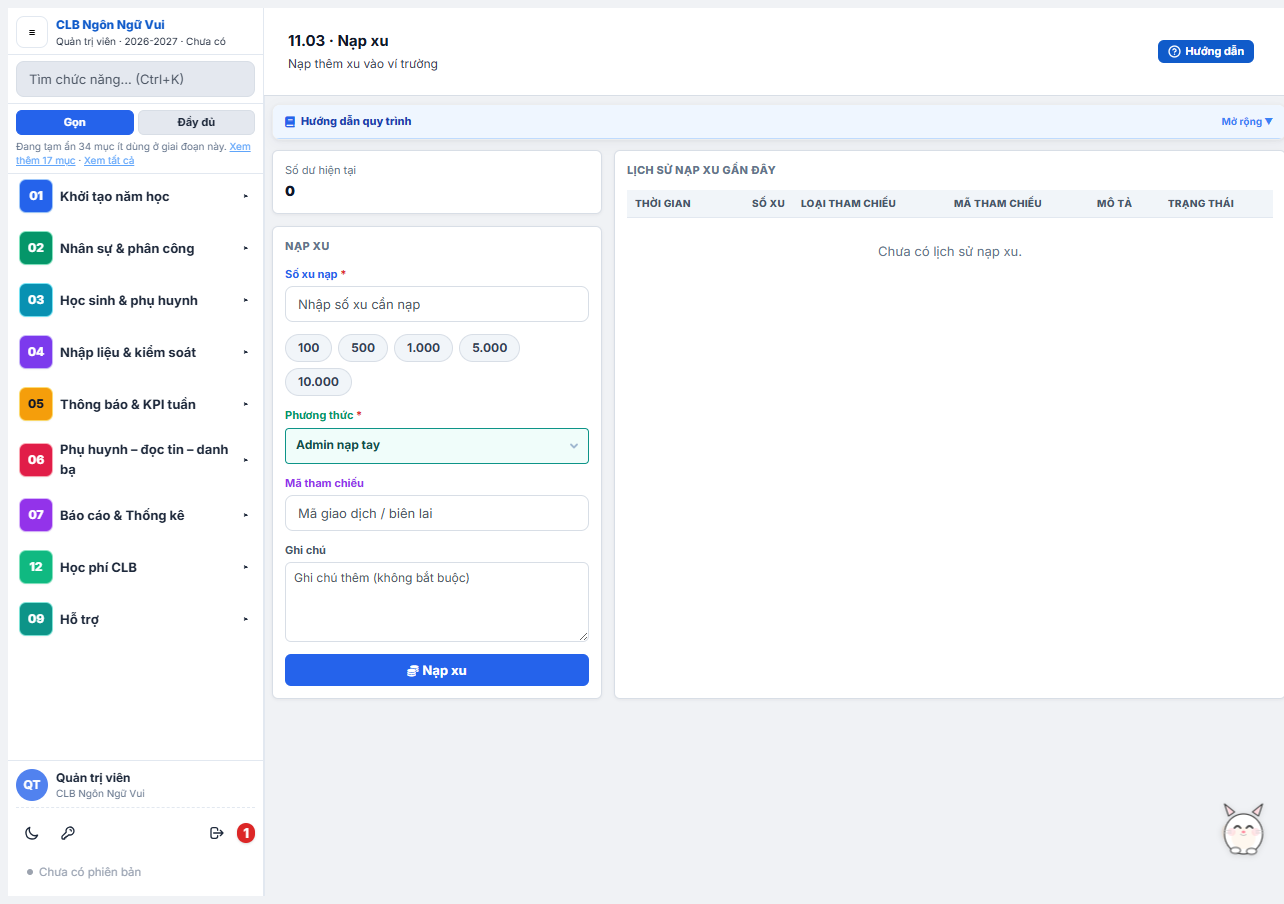Expand the Hỗ trợ section arrow
Image resolution: width=1284 pixels, height=904 pixels.
[246, 619]
